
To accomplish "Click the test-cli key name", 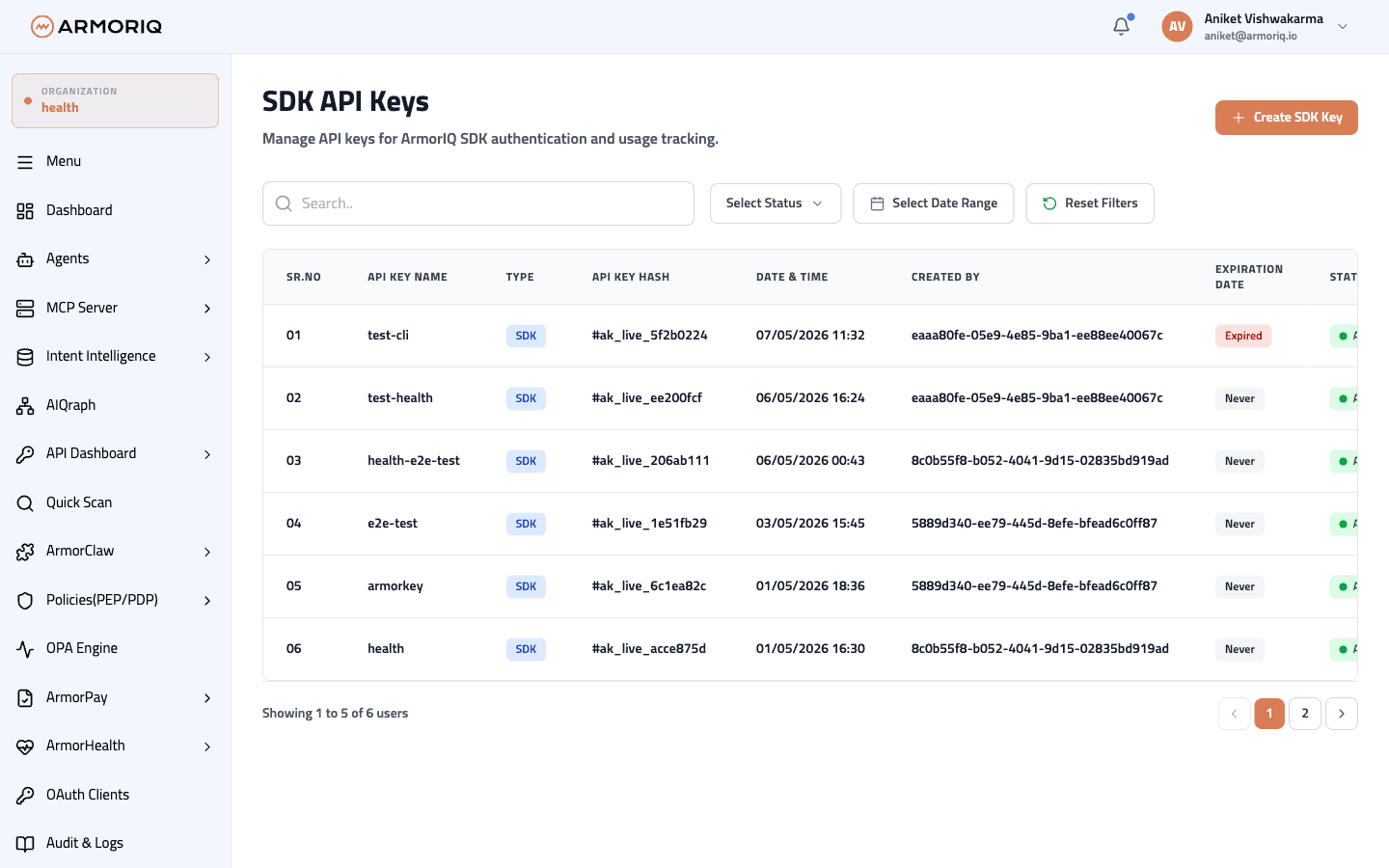I will [x=388, y=336].
